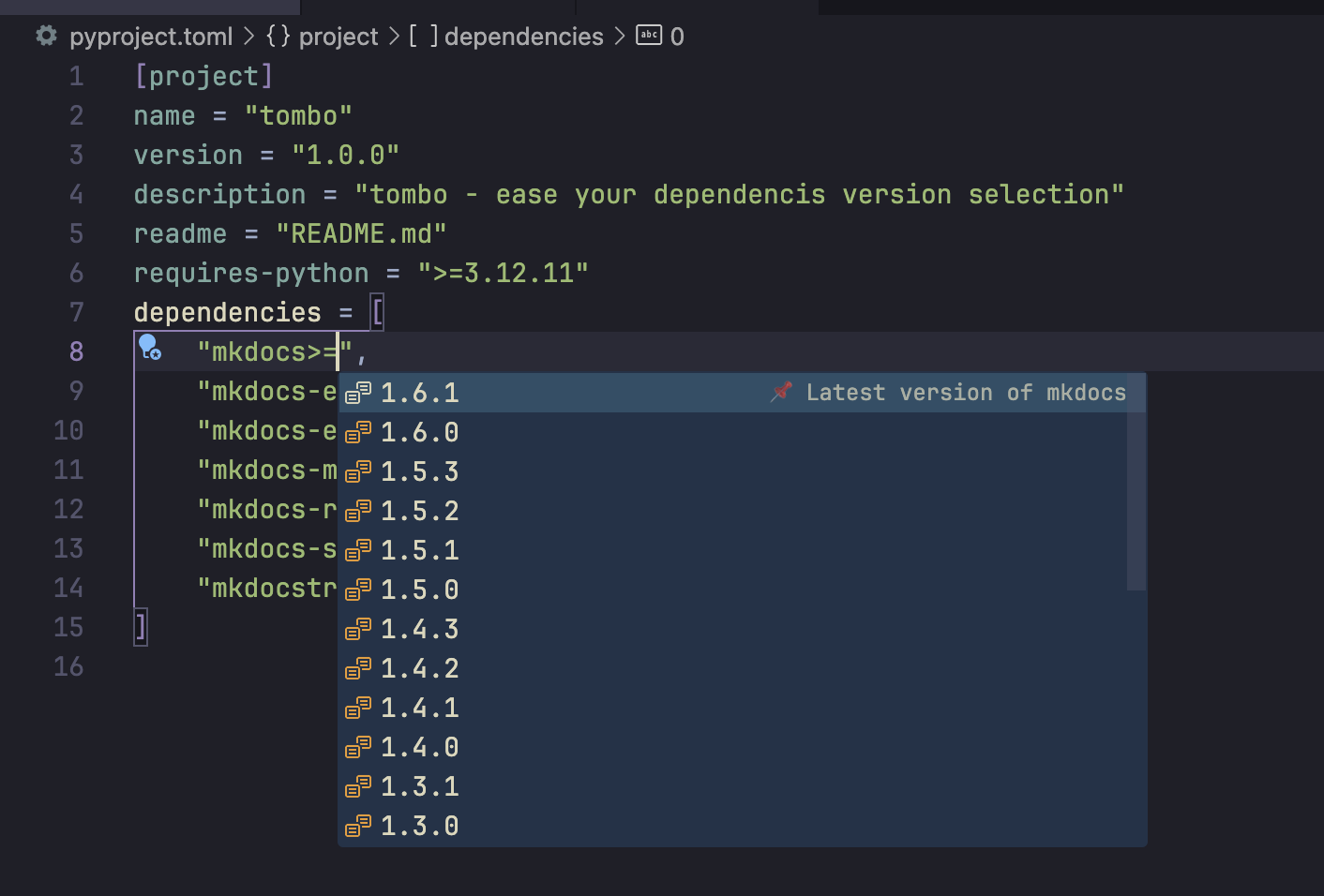The width and height of the screenshot is (1324, 896).
Task: Click the abc string icon in breadcrumb
Action: coord(649,35)
